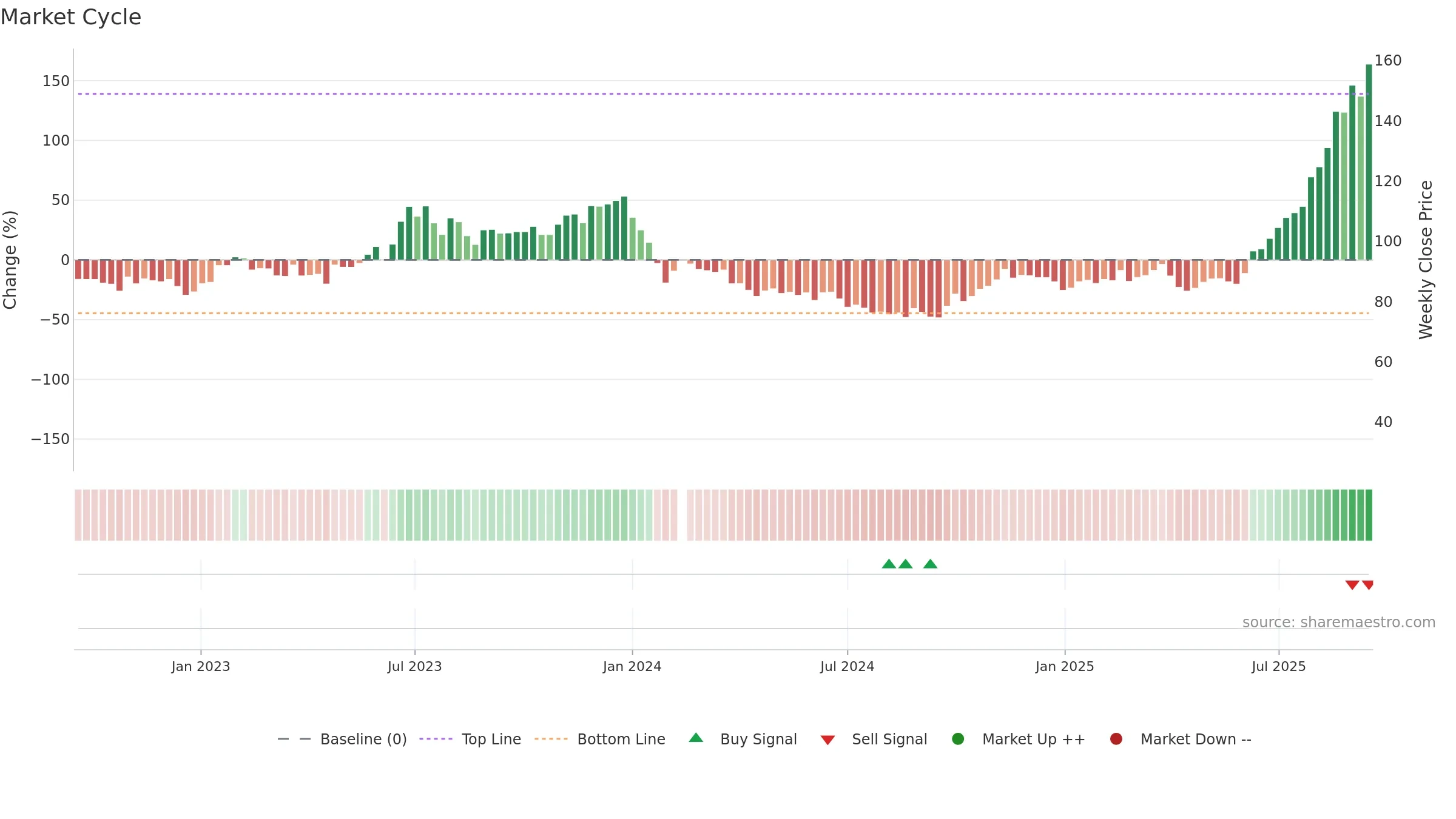This screenshot has height=819, width=1456.
Task: Toggle the Sell Signal legend entry
Action: 874,739
